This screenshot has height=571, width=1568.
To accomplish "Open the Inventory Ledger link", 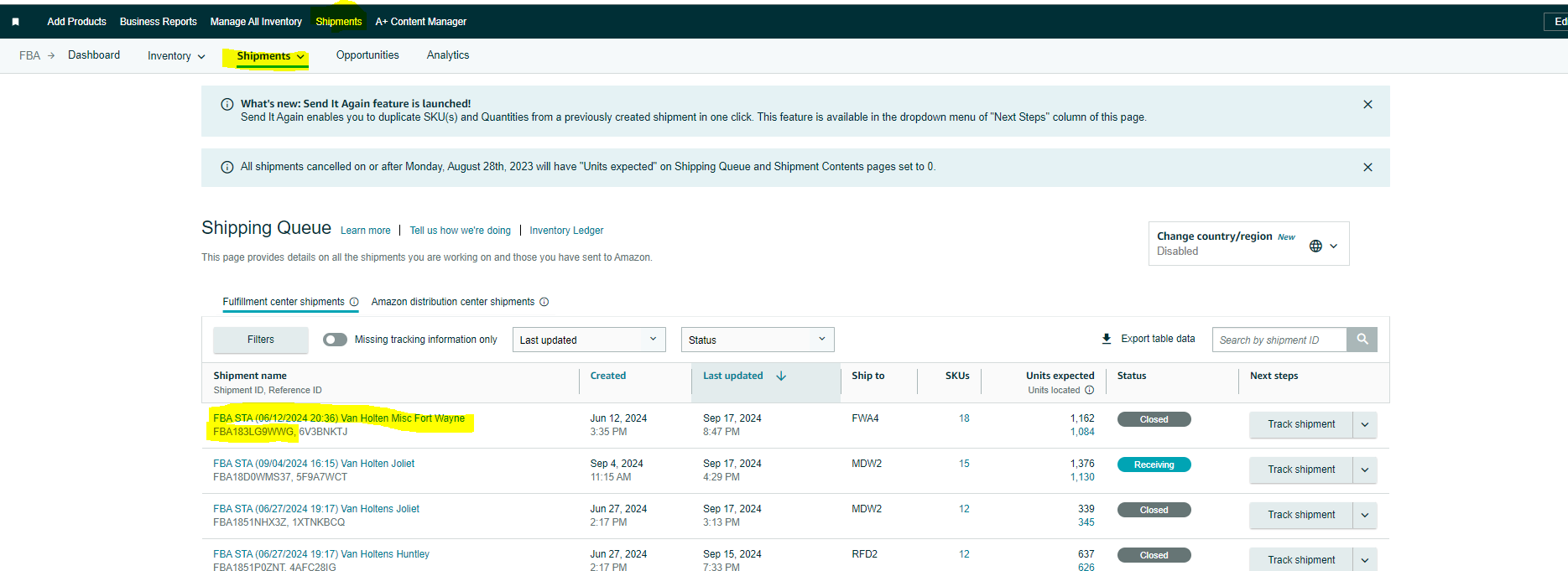I will pos(566,231).
